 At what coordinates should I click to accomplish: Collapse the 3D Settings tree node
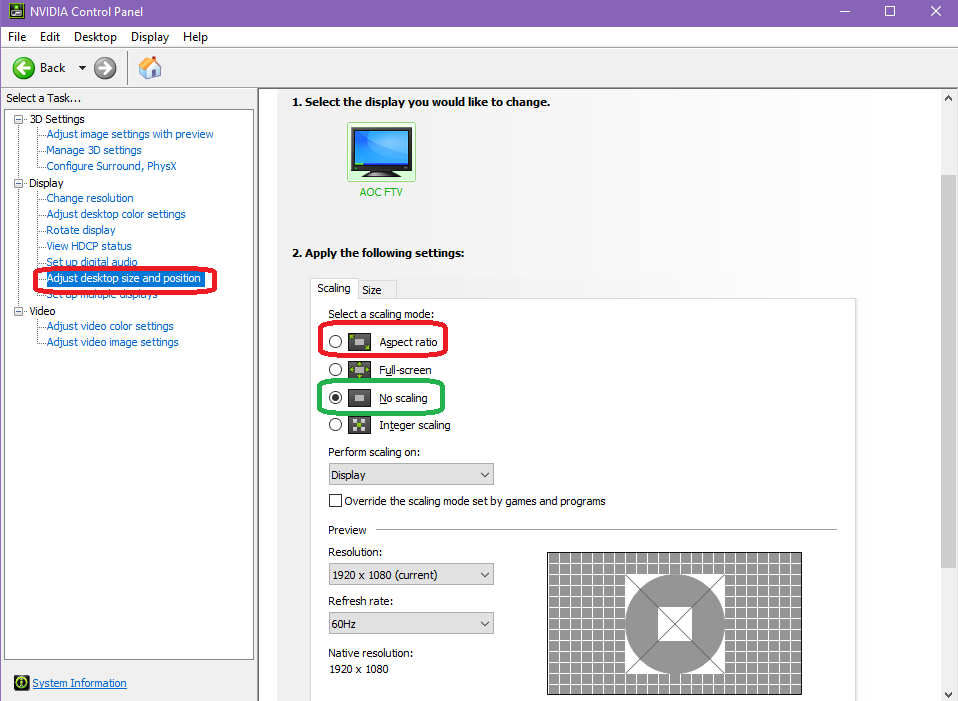[19, 120]
